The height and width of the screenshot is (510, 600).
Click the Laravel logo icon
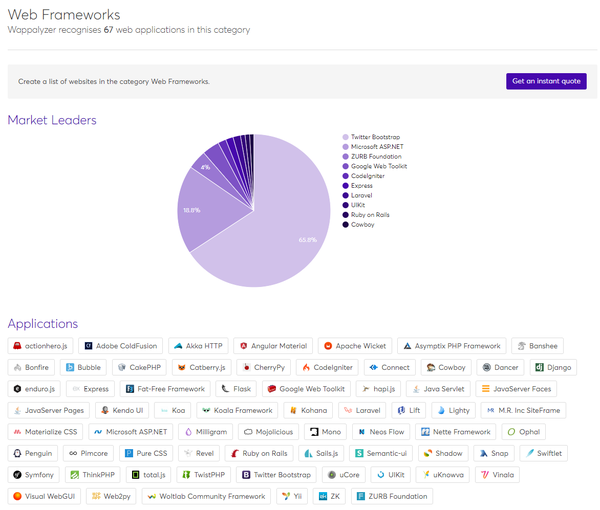pyautogui.click(x=348, y=410)
